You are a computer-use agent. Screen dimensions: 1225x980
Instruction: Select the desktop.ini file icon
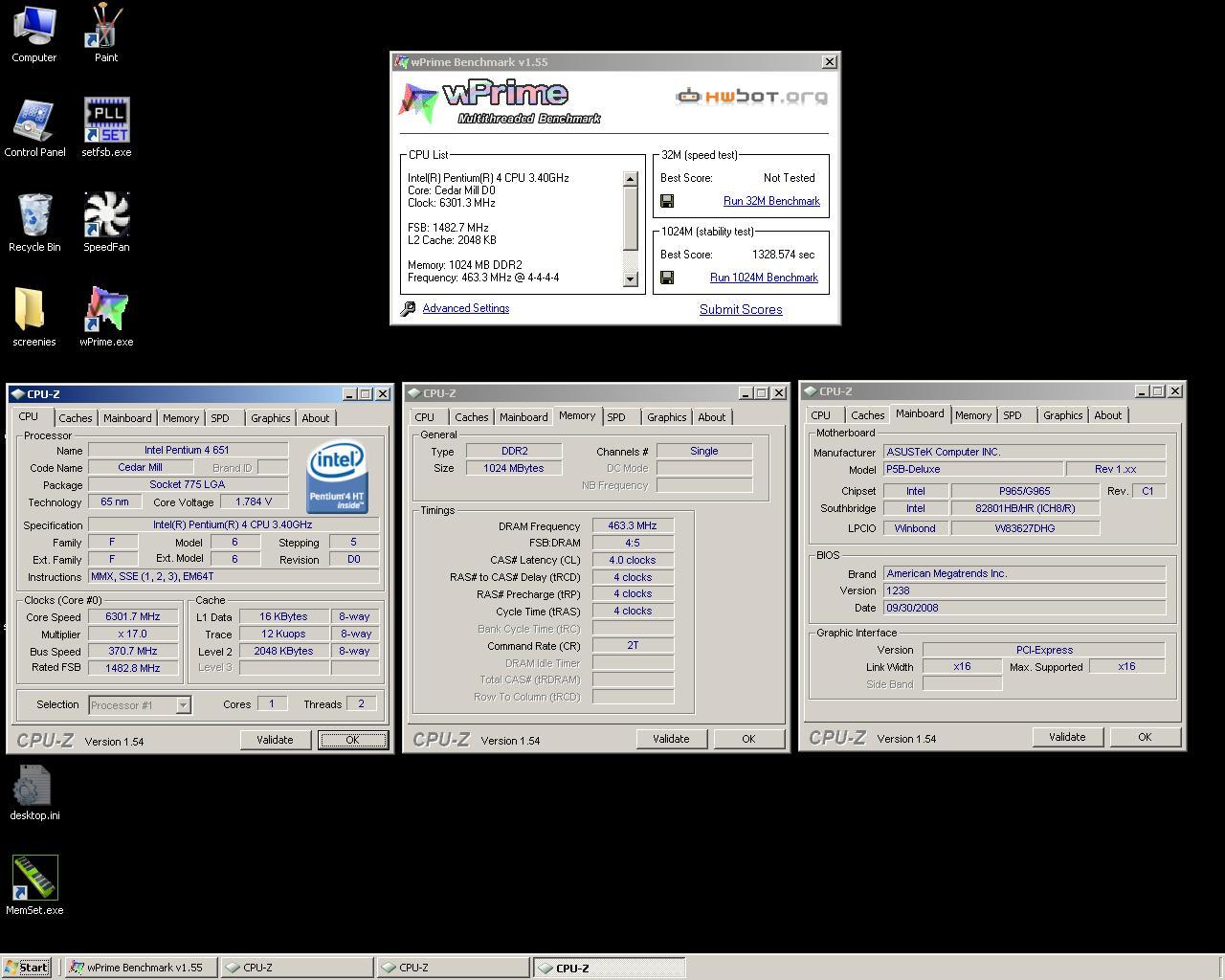pyautogui.click(x=34, y=792)
